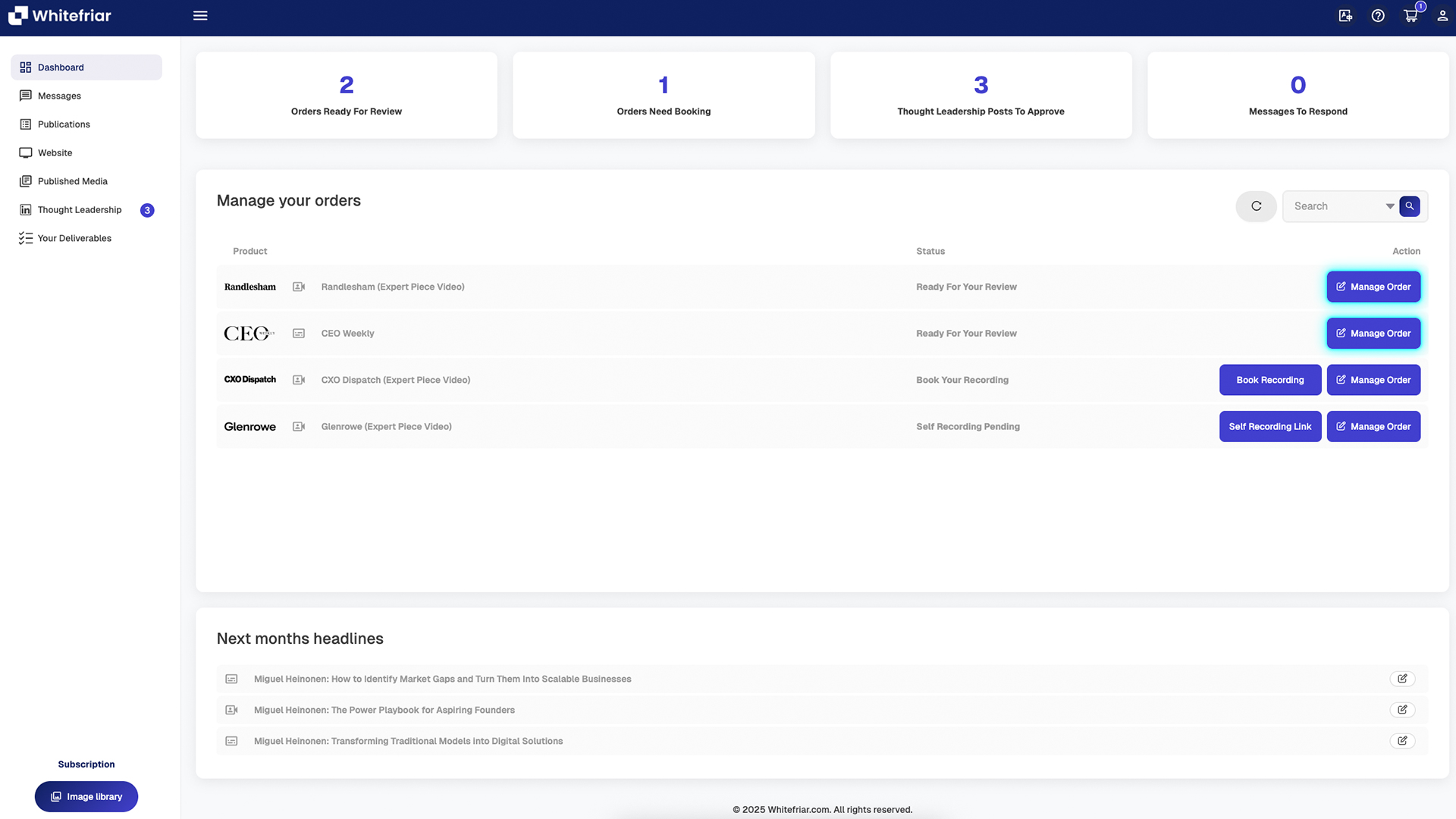1456x819 pixels.
Task: Edit the Market Gaps headline entry
Action: click(x=1402, y=679)
